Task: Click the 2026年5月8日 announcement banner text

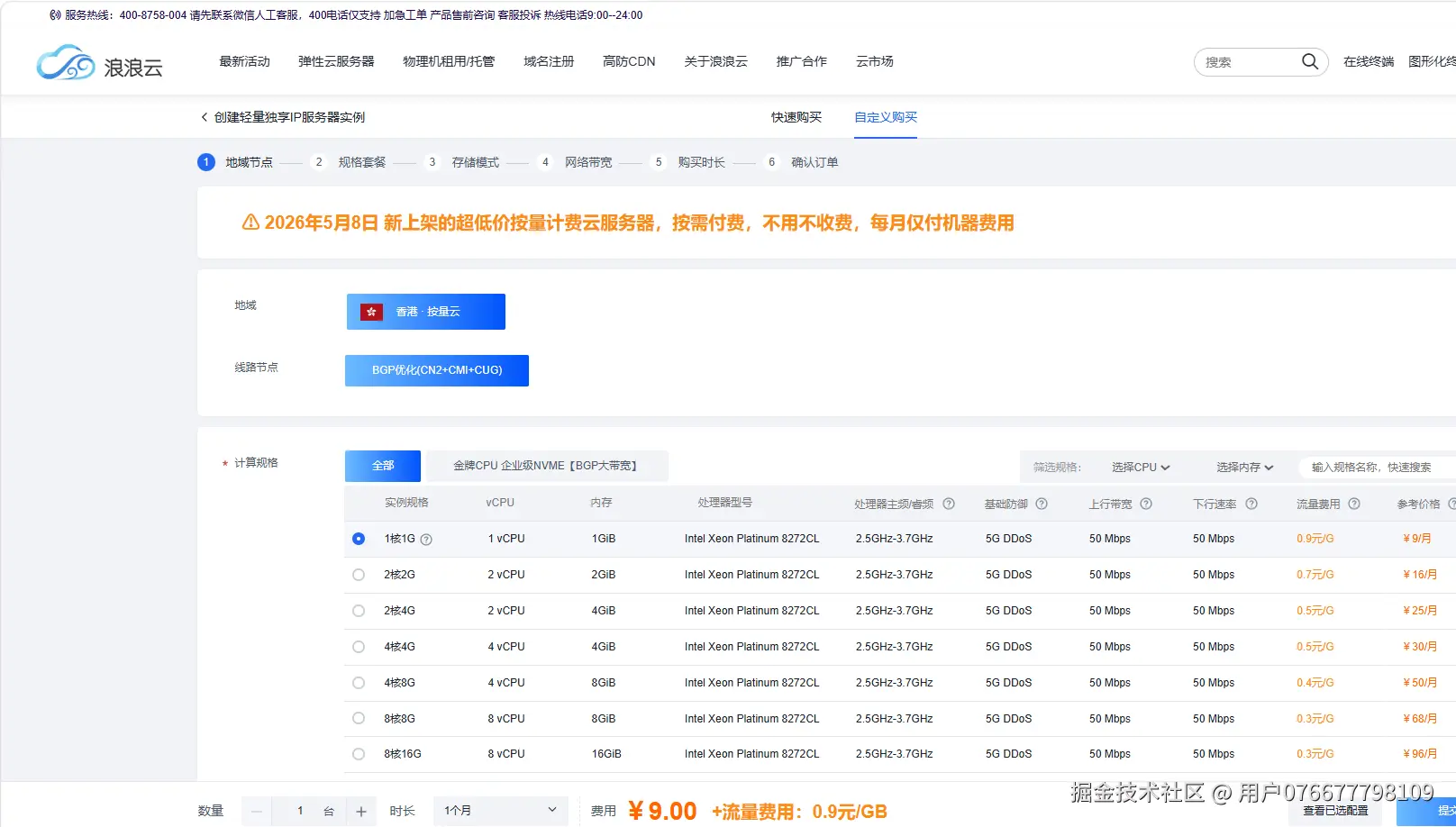Action: 639,223
